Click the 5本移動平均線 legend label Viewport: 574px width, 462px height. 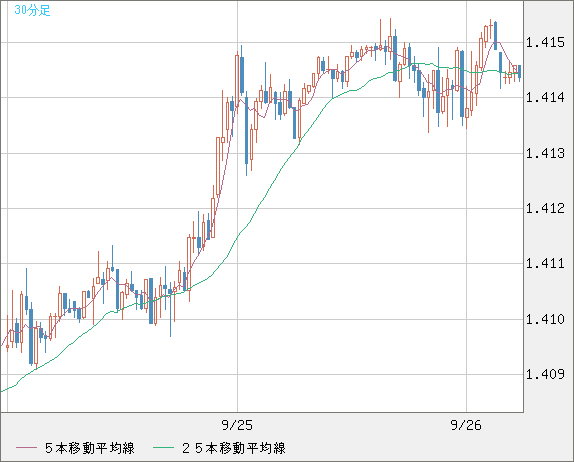tap(90, 448)
